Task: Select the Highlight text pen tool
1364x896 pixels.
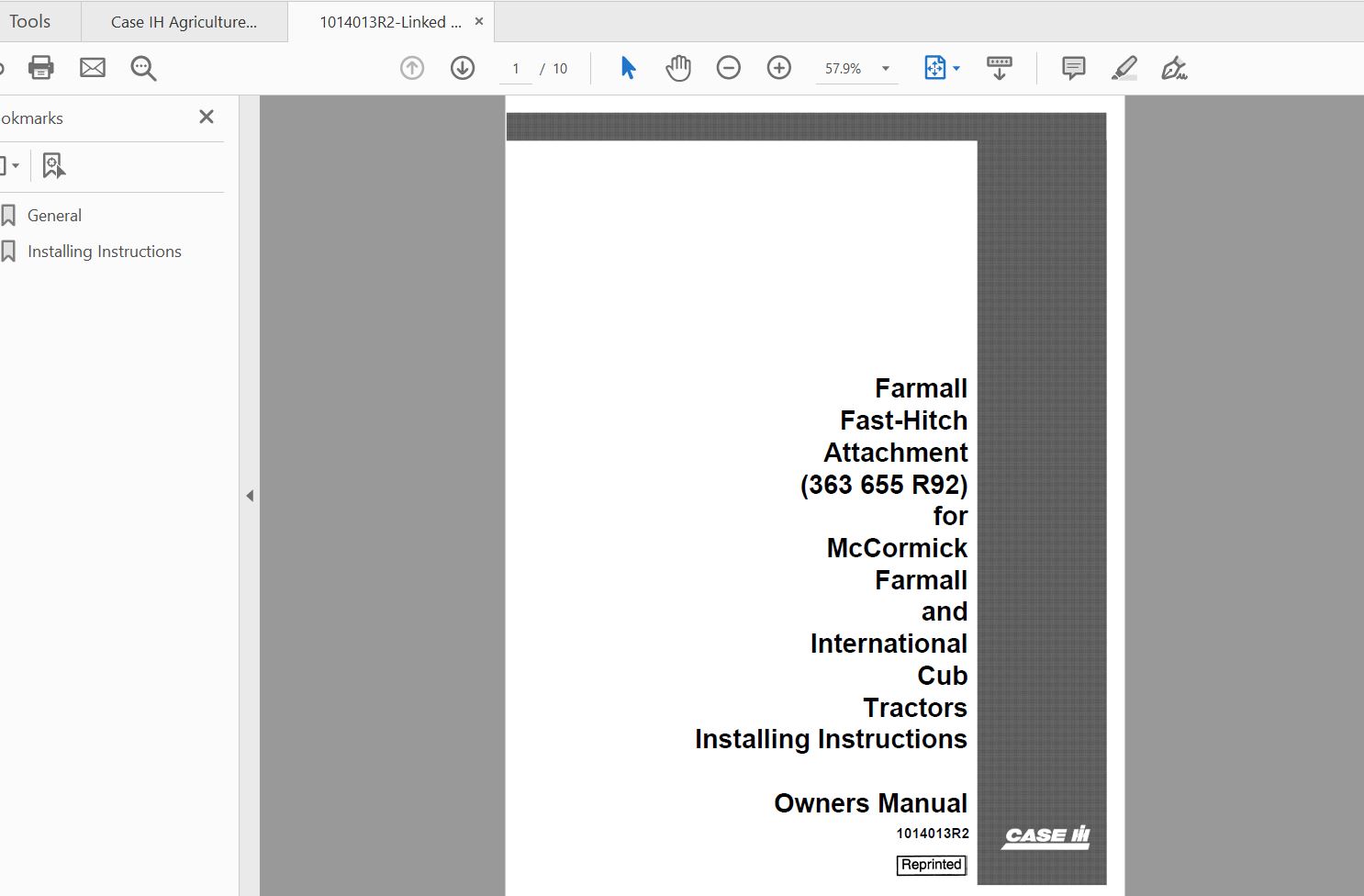Action: [1124, 68]
